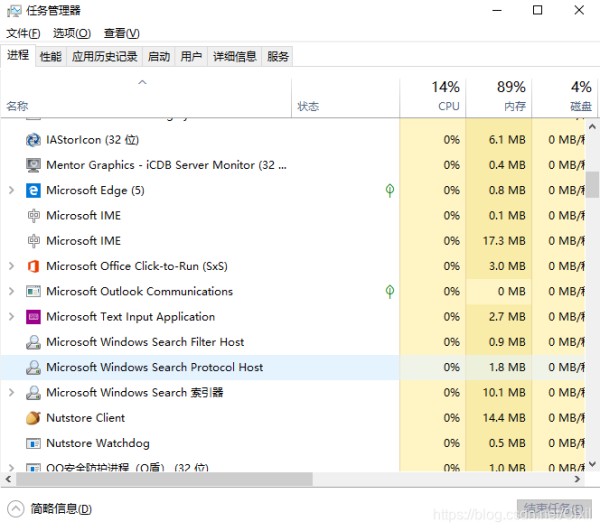
Task: Select the 进程 tab
Action: click(x=18, y=55)
